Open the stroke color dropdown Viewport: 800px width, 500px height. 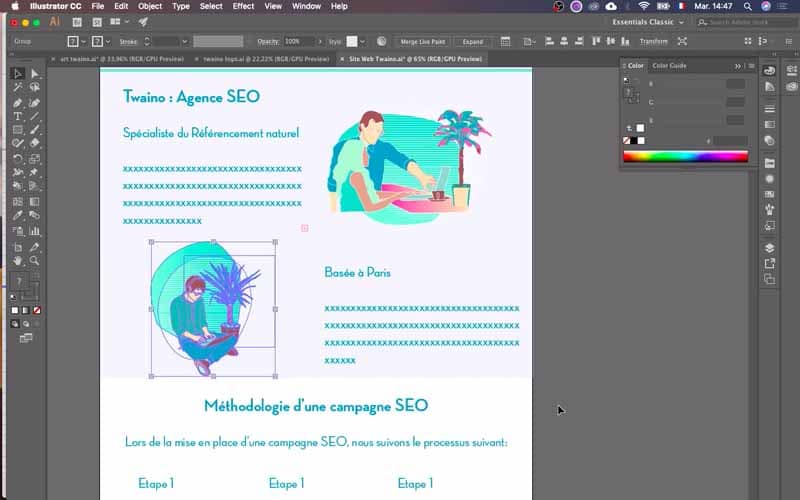click(x=108, y=41)
